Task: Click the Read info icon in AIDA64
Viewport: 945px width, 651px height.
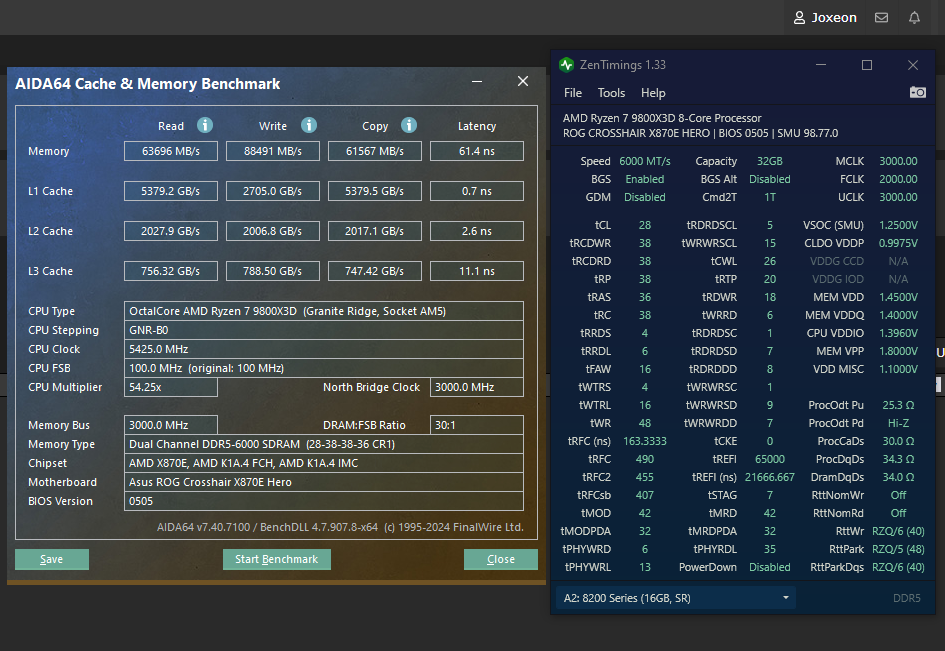Action: click(205, 125)
